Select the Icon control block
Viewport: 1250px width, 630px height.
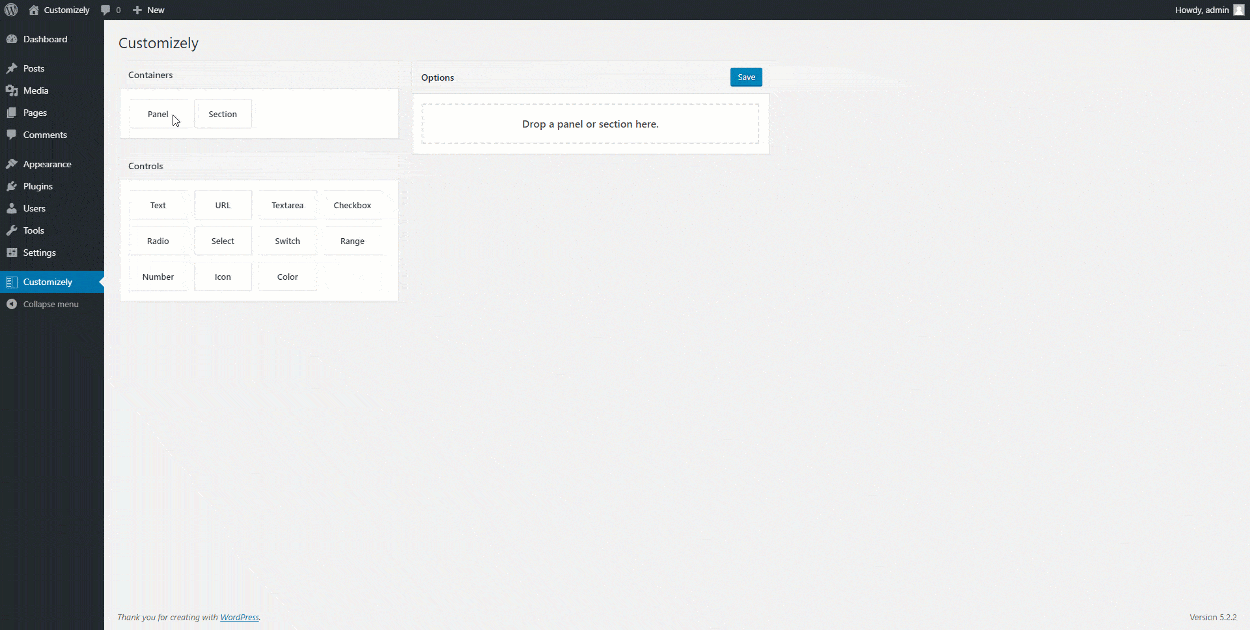(223, 277)
